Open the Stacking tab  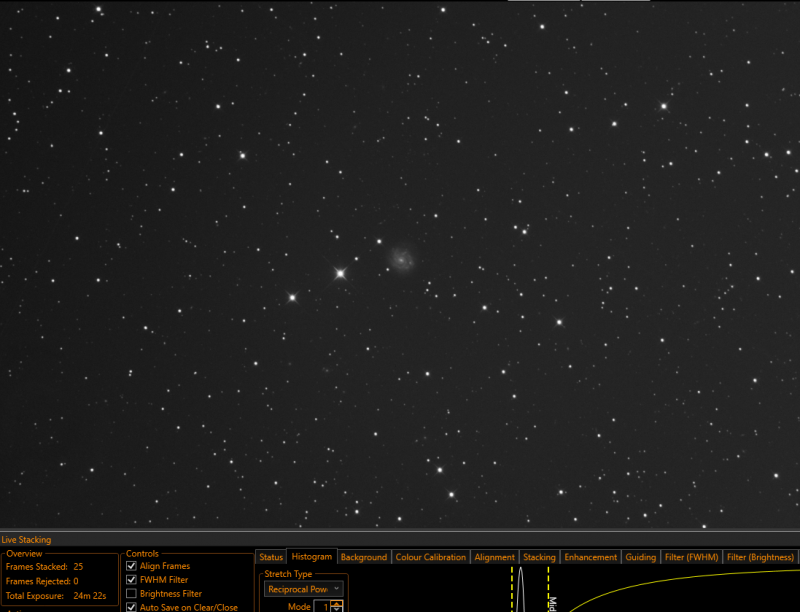coord(539,557)
